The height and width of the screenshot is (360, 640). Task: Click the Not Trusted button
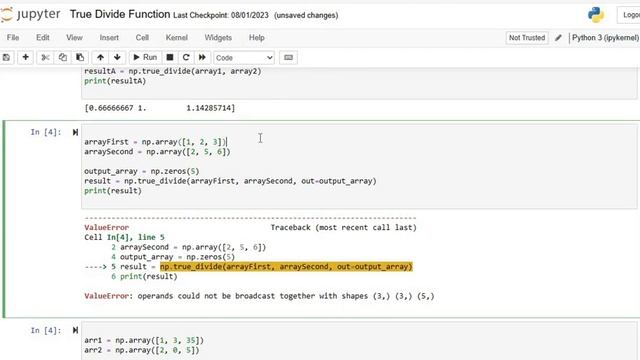coord(527,38)
